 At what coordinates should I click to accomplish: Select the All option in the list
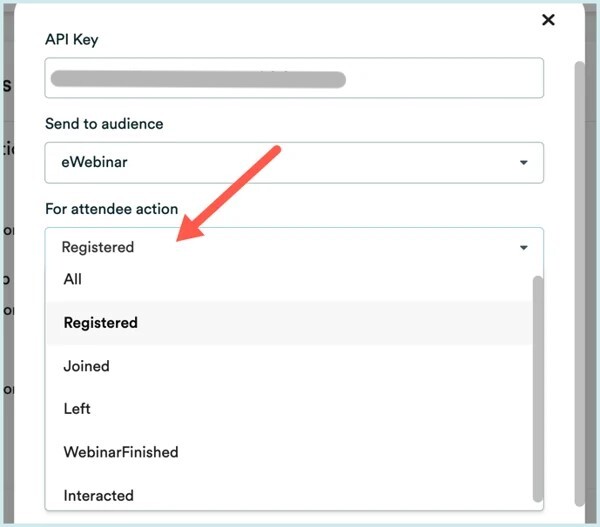pyautogui.click(x=73, y=280)
